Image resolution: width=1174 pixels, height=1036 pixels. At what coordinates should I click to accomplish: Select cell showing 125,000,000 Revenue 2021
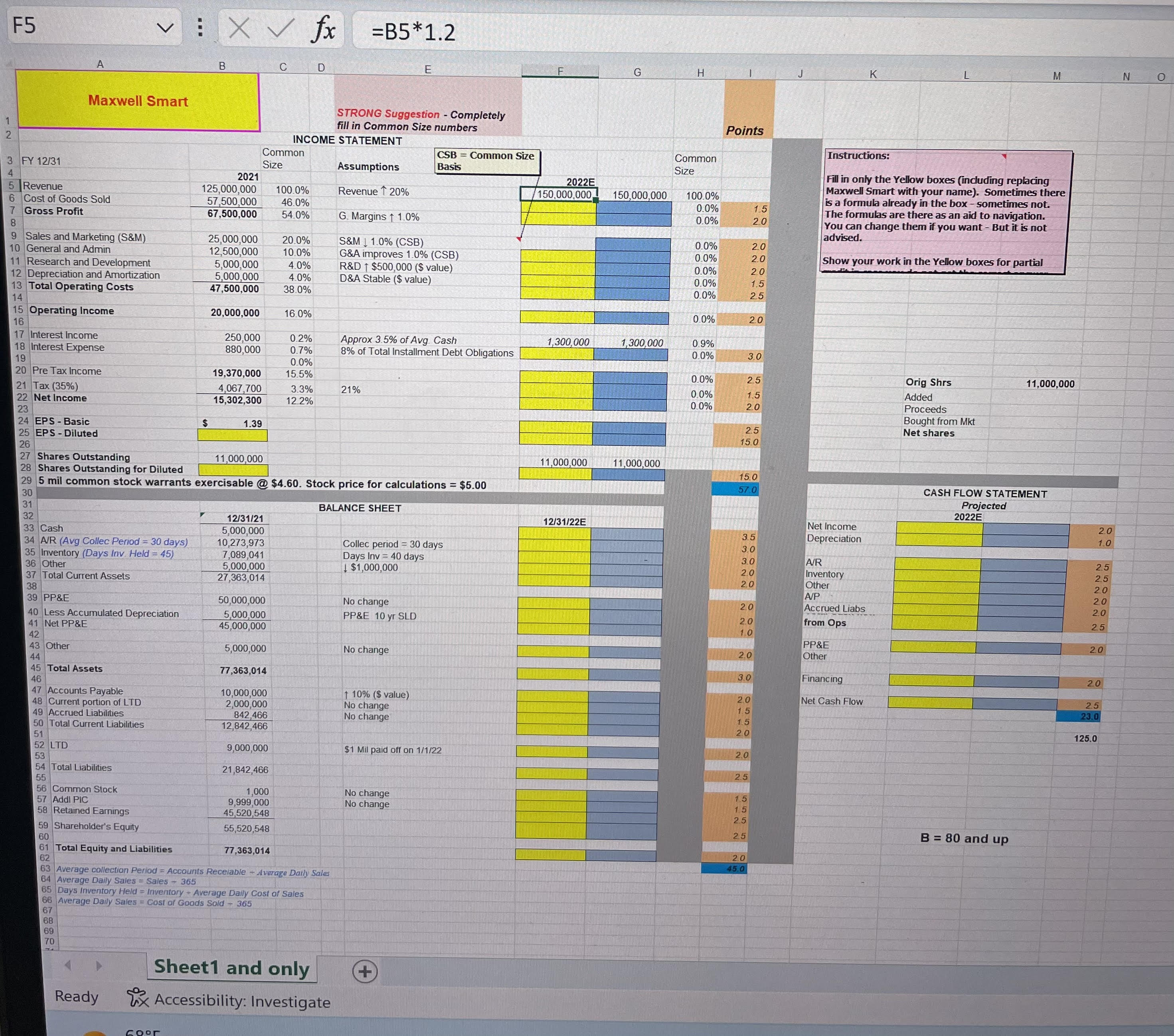(229, 189)
